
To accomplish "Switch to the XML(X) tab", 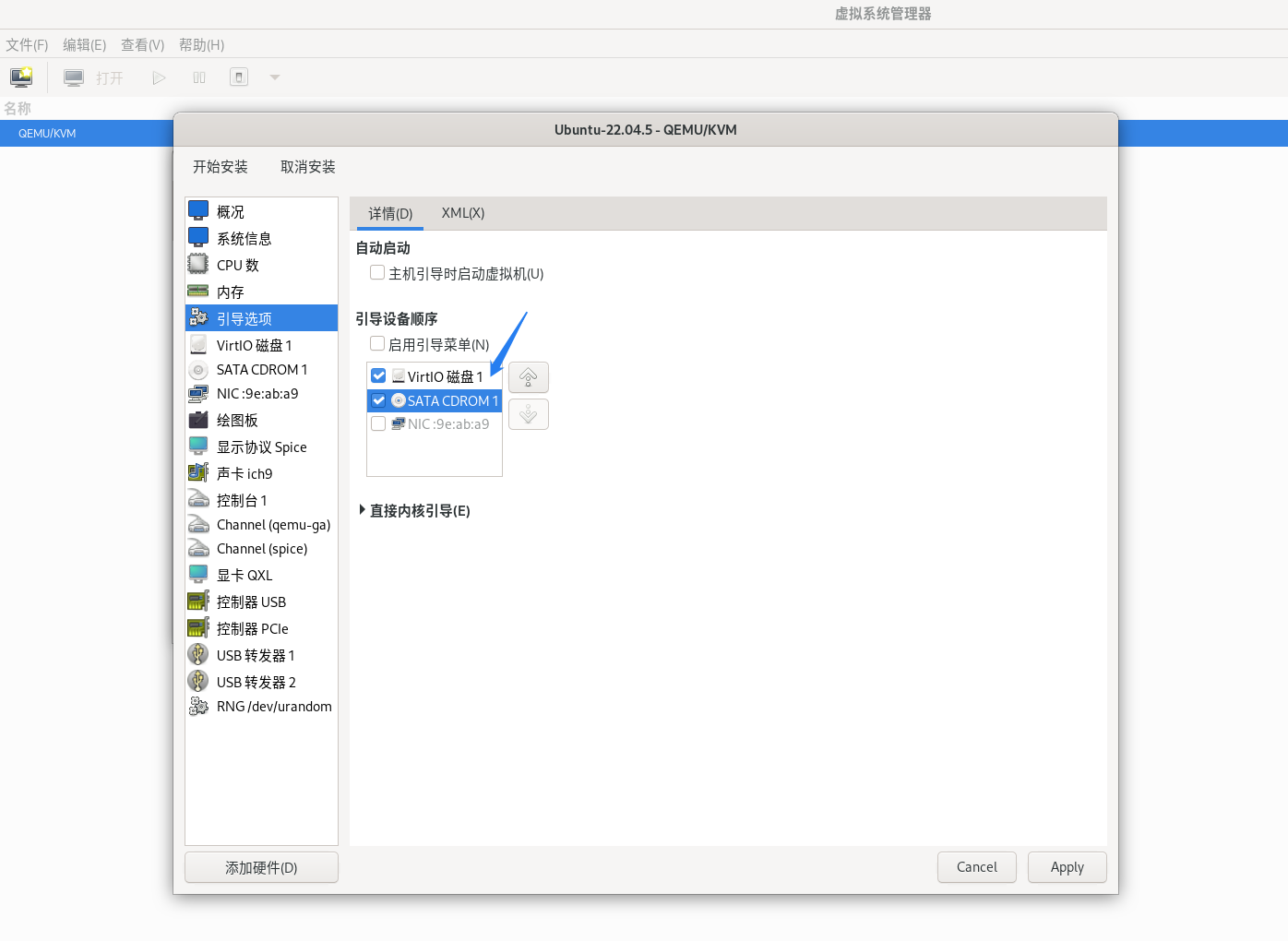I will click(462, 213).
